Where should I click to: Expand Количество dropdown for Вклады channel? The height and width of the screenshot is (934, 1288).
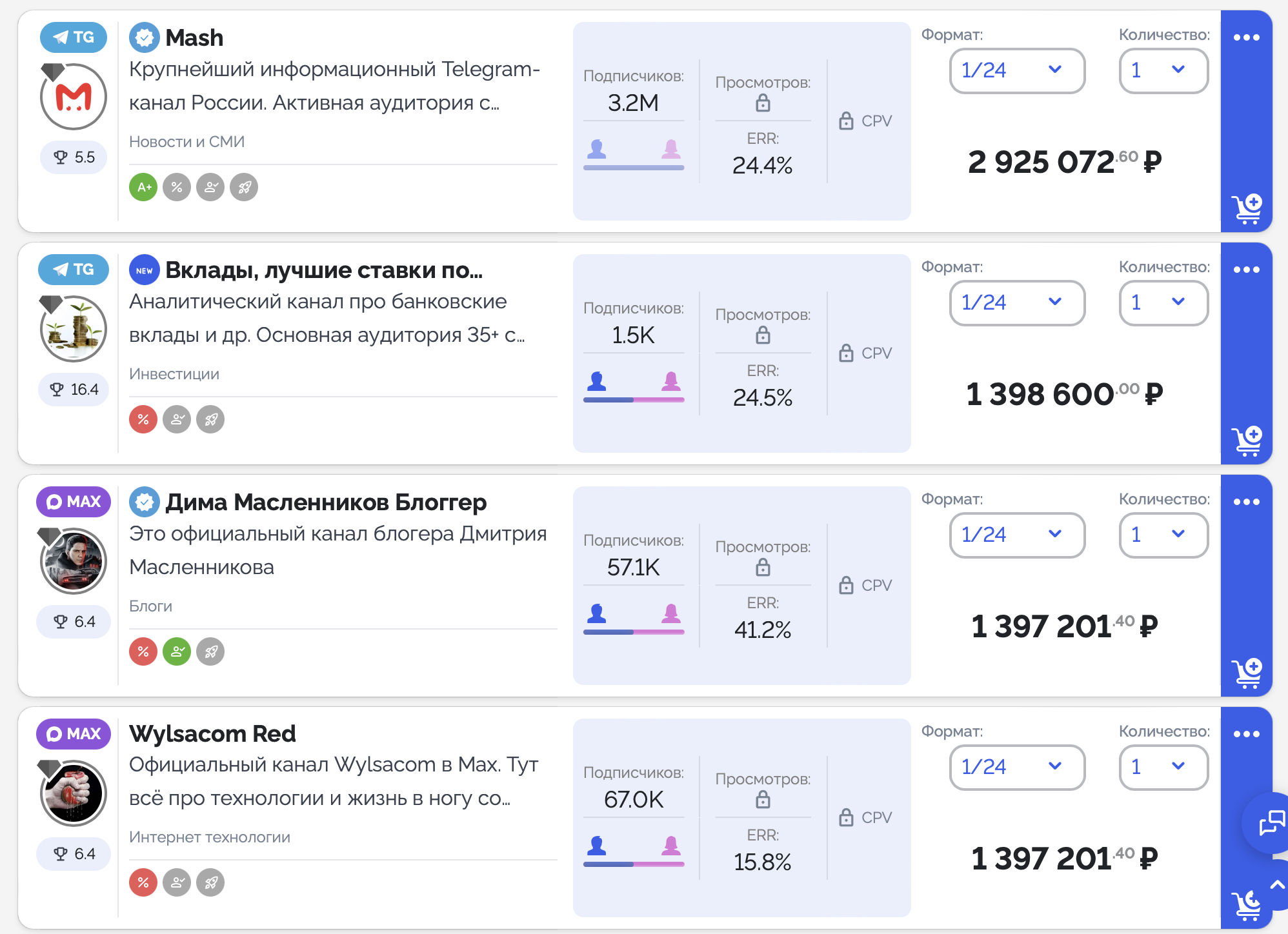tap(1163, 303)
